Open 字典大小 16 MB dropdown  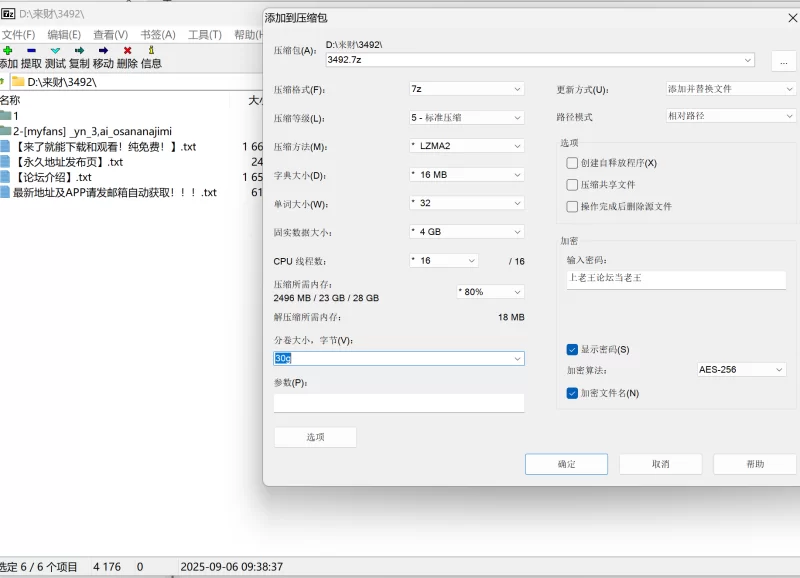point(517,175)
